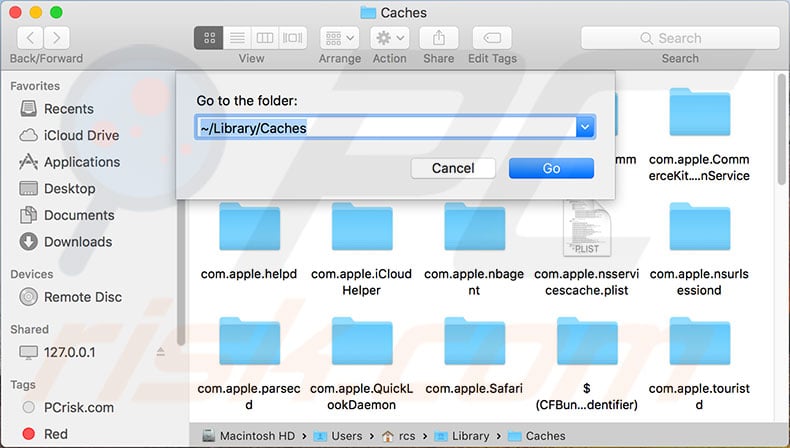Open Applications in the sidebar
This screenshot has width=790, height=448.
tap(70, 162)
